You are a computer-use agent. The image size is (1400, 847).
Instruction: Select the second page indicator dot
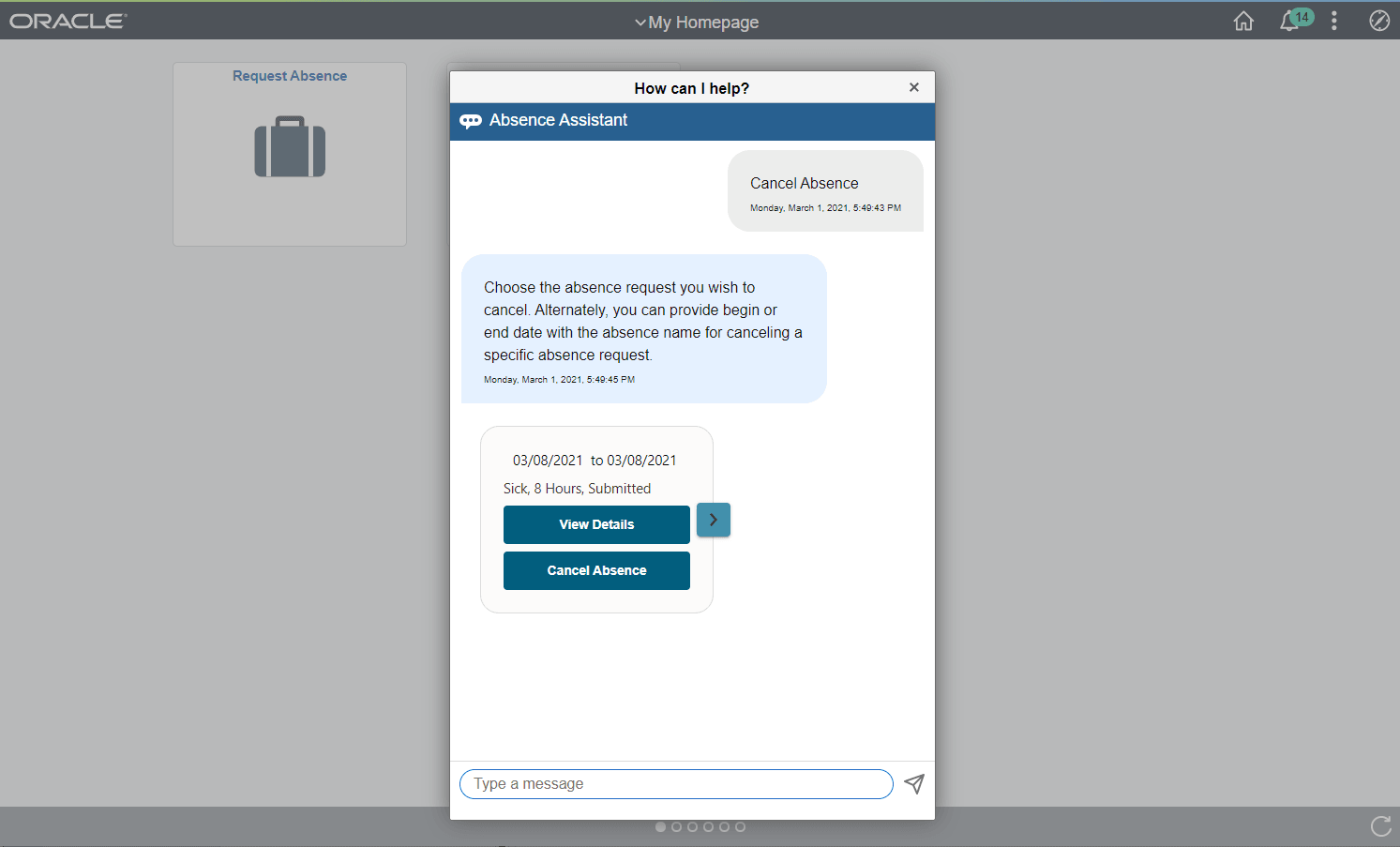676,827
